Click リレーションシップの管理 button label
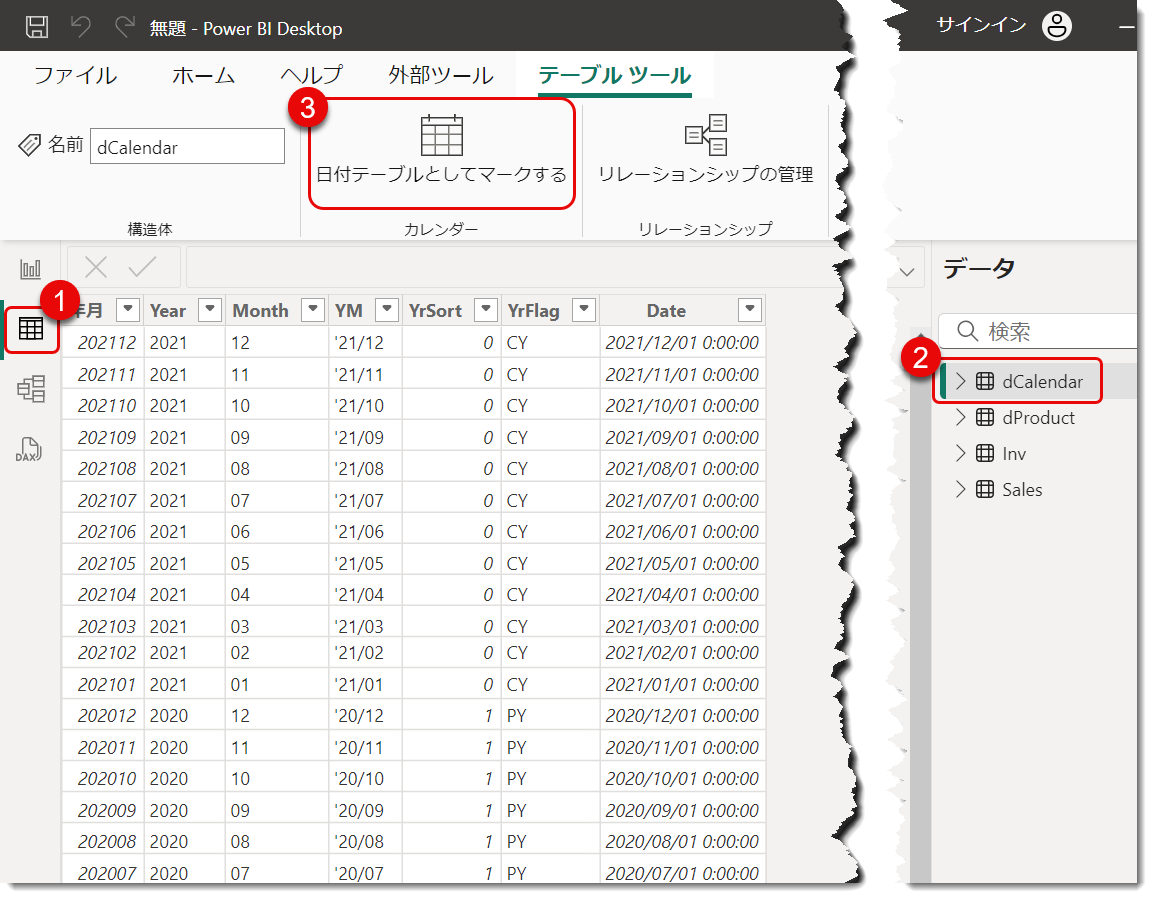The image size is (1152, 898). pyautogui.click(x=706, y=174)
